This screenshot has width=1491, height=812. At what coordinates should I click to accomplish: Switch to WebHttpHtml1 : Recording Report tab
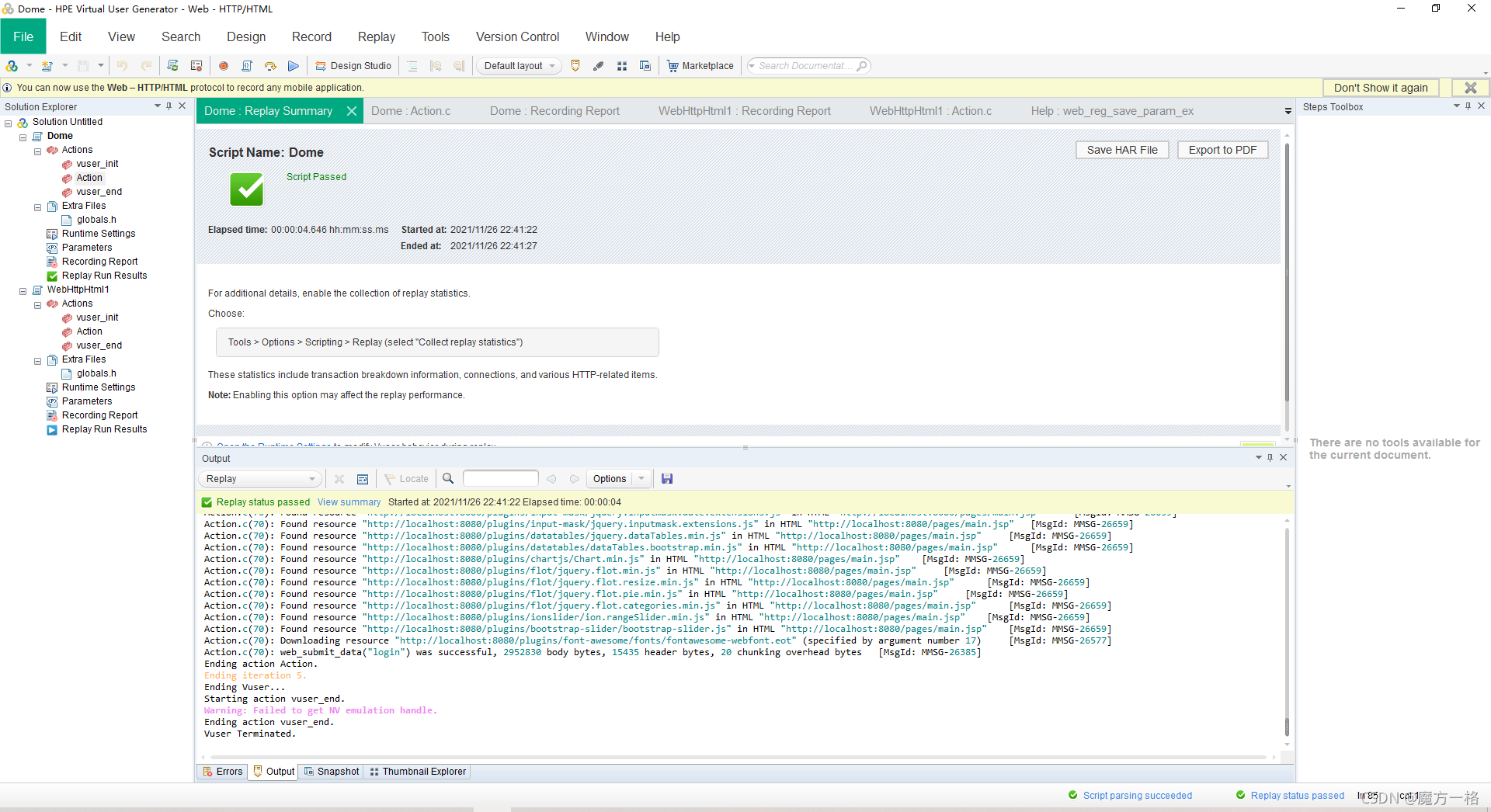745,111
